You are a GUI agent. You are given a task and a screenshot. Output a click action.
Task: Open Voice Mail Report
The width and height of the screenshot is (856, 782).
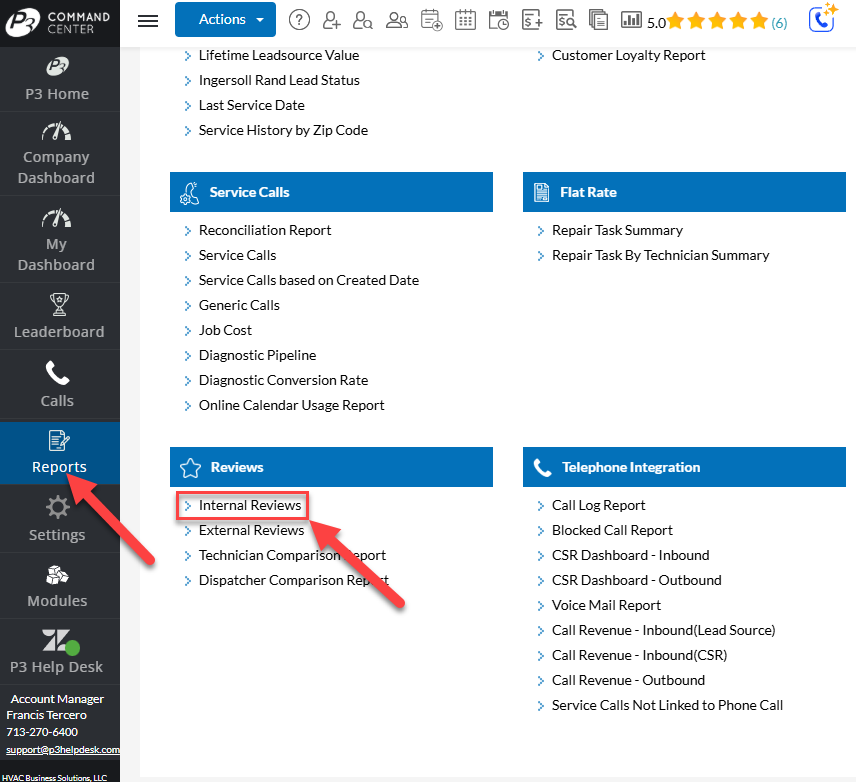[x=606, y=606]
